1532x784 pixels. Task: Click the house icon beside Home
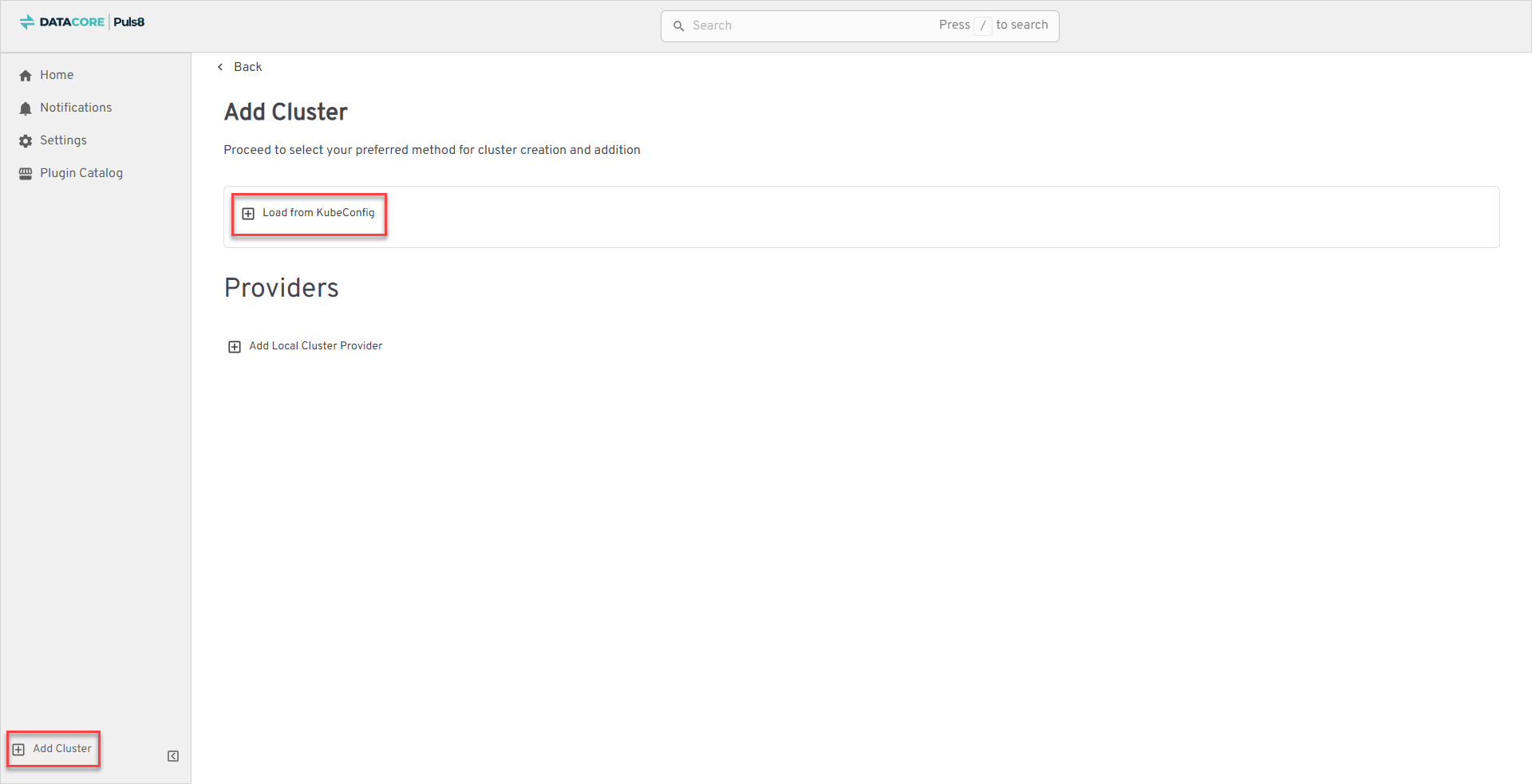point(26,76)
